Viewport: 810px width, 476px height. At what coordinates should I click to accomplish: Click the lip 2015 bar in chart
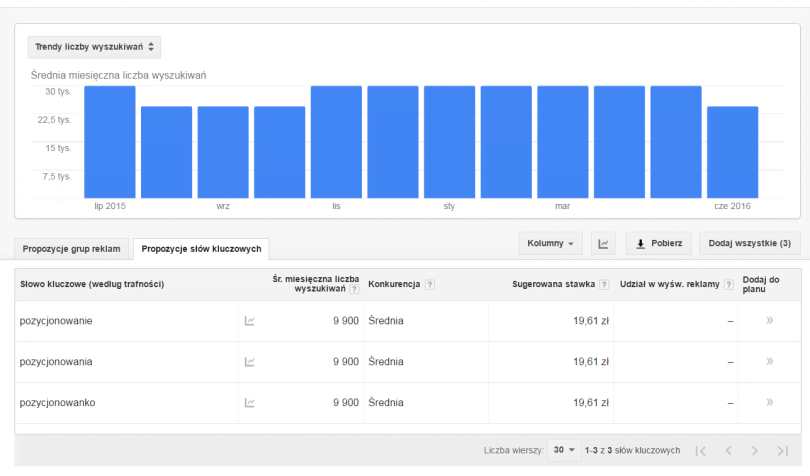(x=109, y=142)
